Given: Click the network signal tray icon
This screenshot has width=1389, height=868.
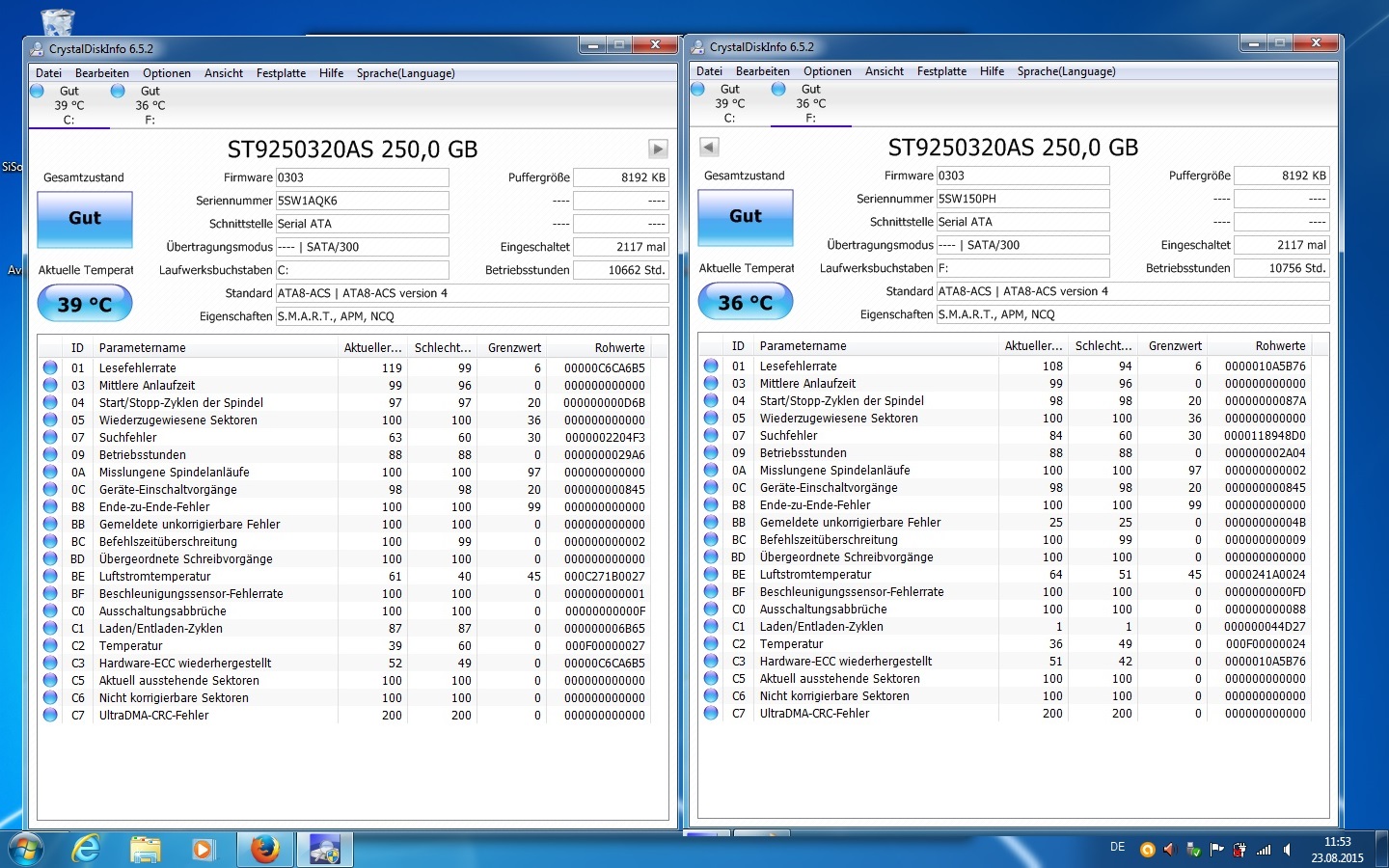Looking at the screenshot, I should pyautogui.click(x=1264, y=850).
